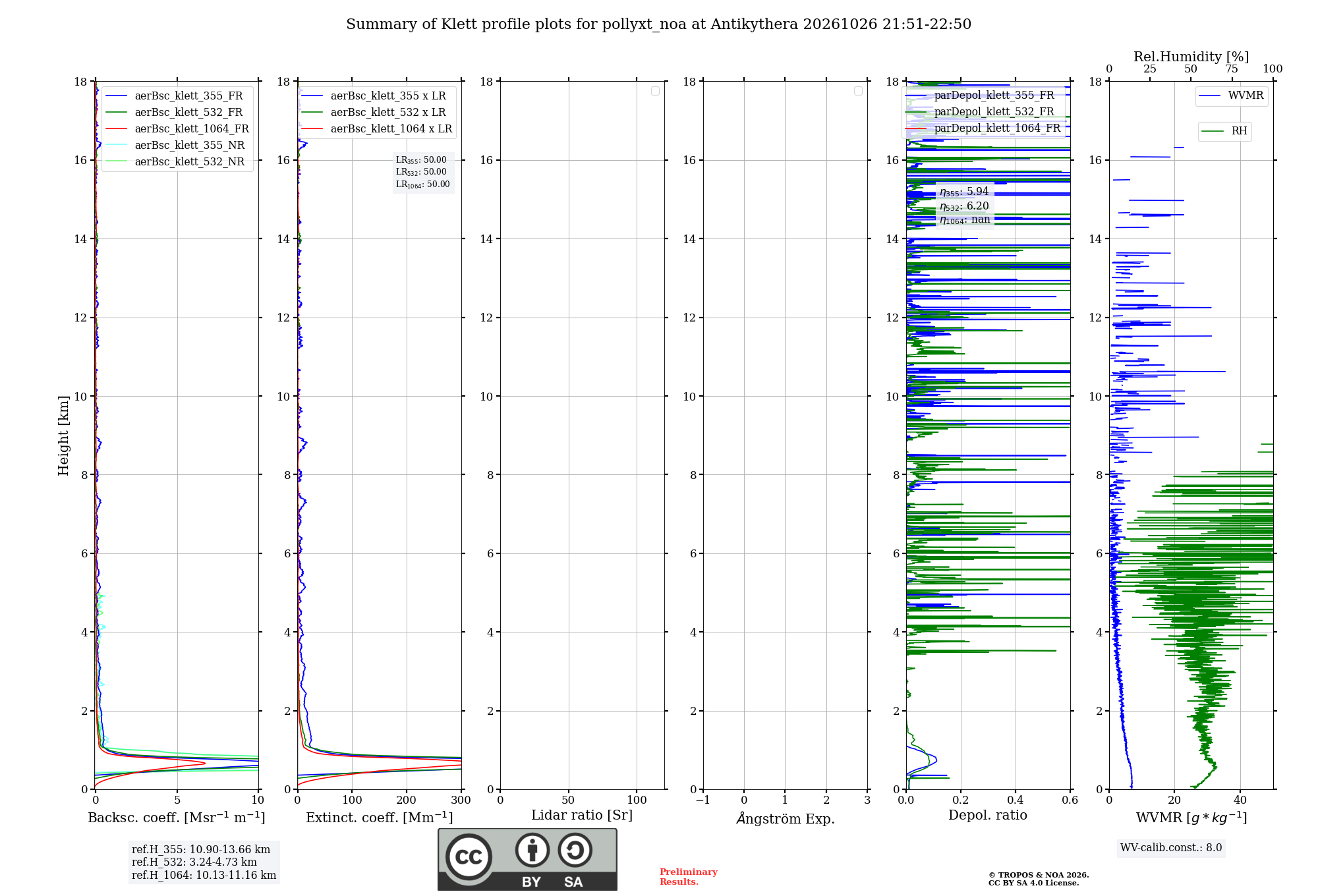Click ref.H_532: 3.24-4.73 km text
The image size is (1318, 896).
[194, 862]
